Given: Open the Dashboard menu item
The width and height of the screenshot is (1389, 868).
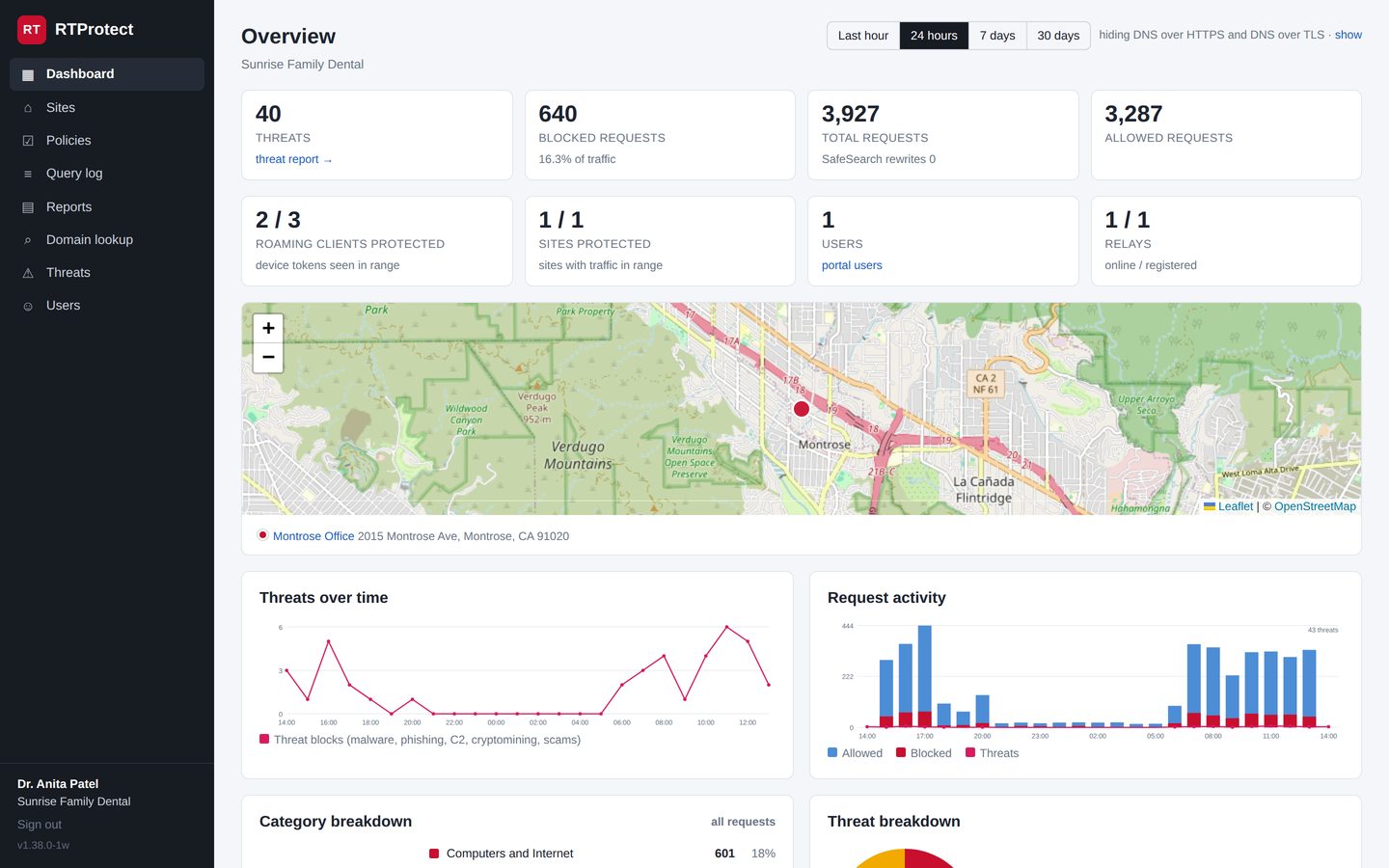Looking at the screenshot, I should 107,74.
